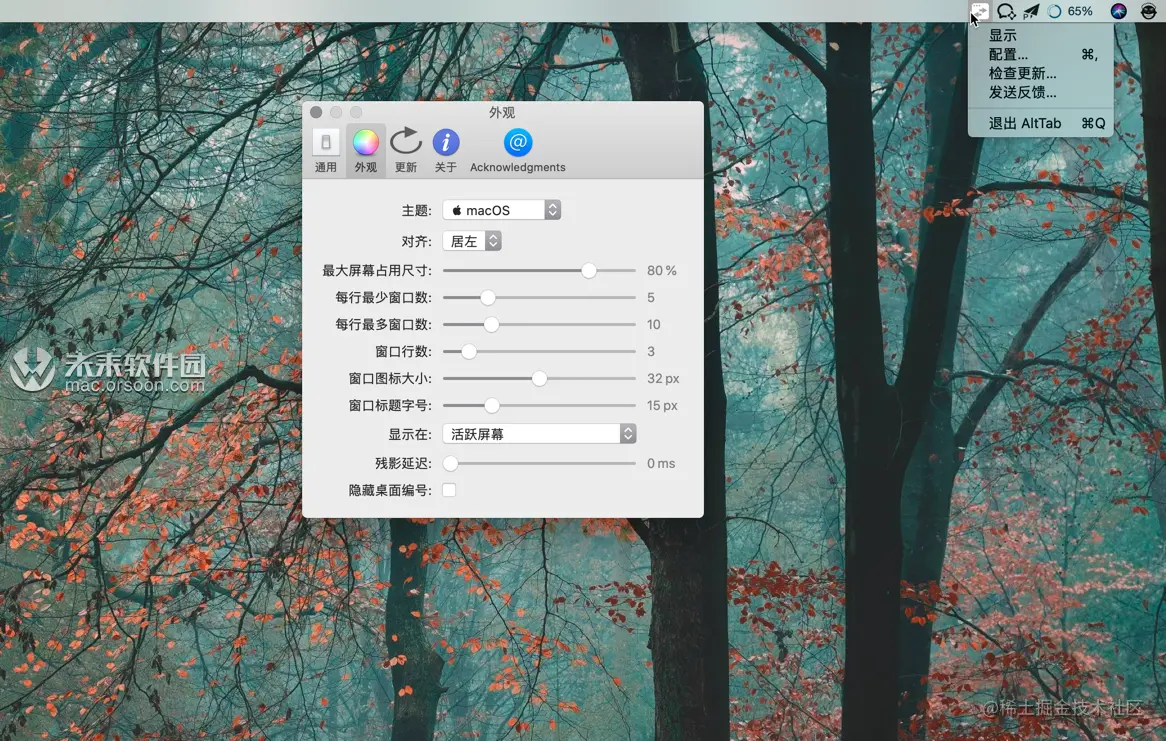Choose 检查更新... from the AltTab menu
Screen dimensions: 1166x741
(1040, 73)
